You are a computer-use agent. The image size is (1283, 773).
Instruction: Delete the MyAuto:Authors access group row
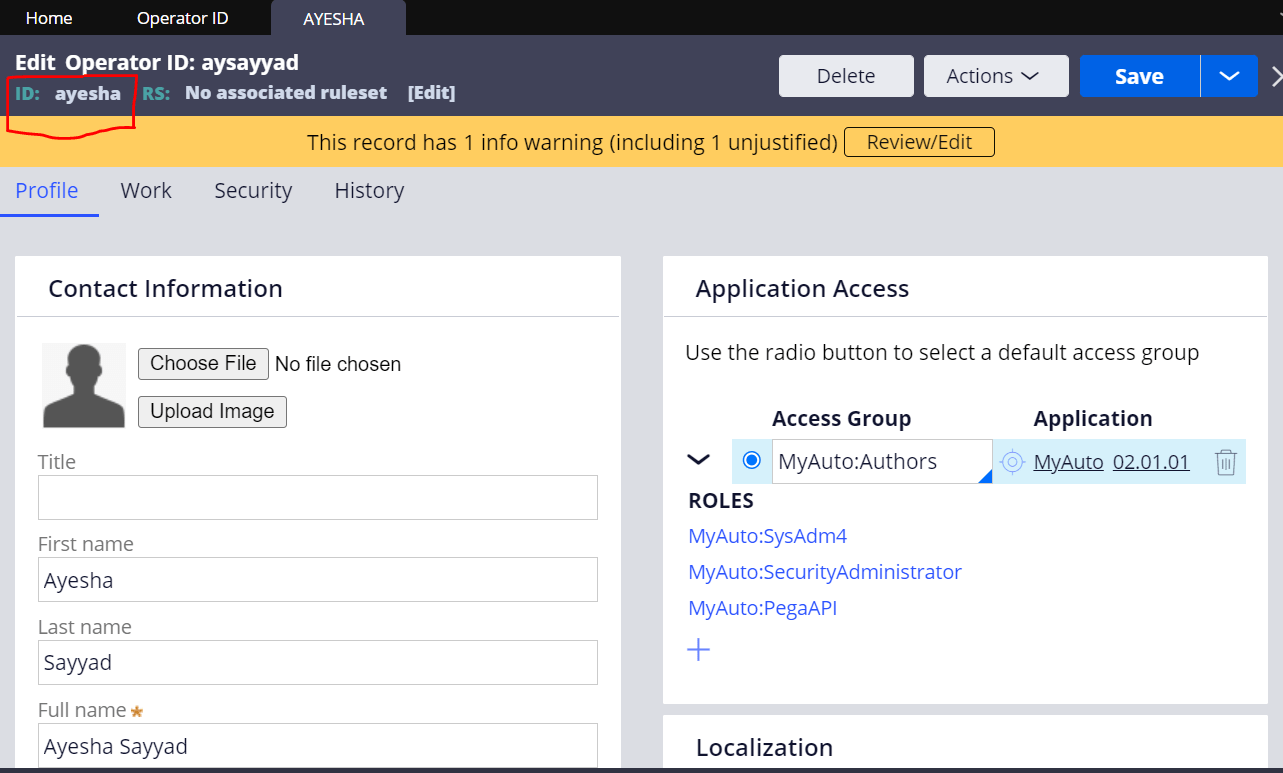click(1225, 462)
